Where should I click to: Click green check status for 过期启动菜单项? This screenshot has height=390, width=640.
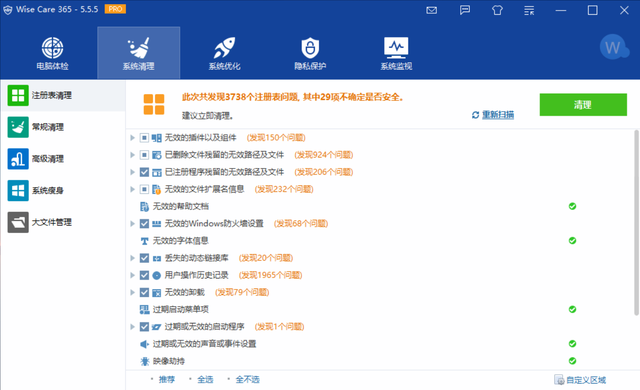coord(572,309)
